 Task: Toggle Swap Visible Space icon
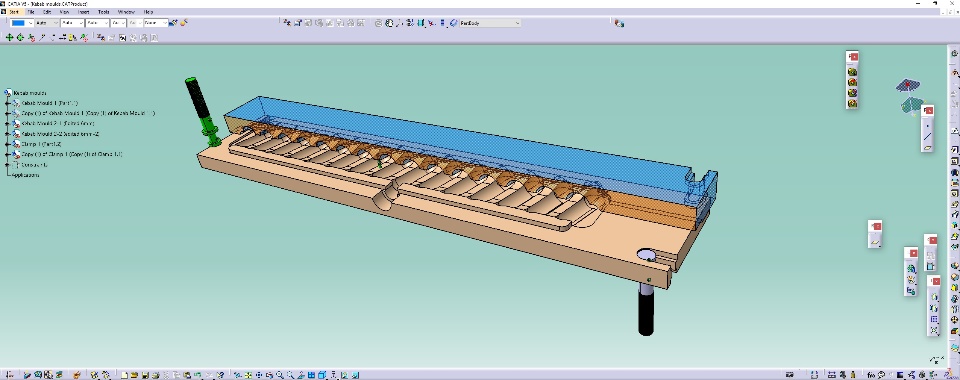point(355,375)
